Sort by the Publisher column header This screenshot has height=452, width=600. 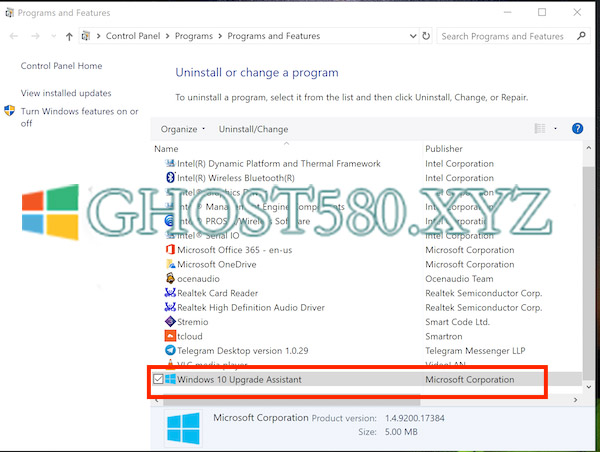pos(444,148)
